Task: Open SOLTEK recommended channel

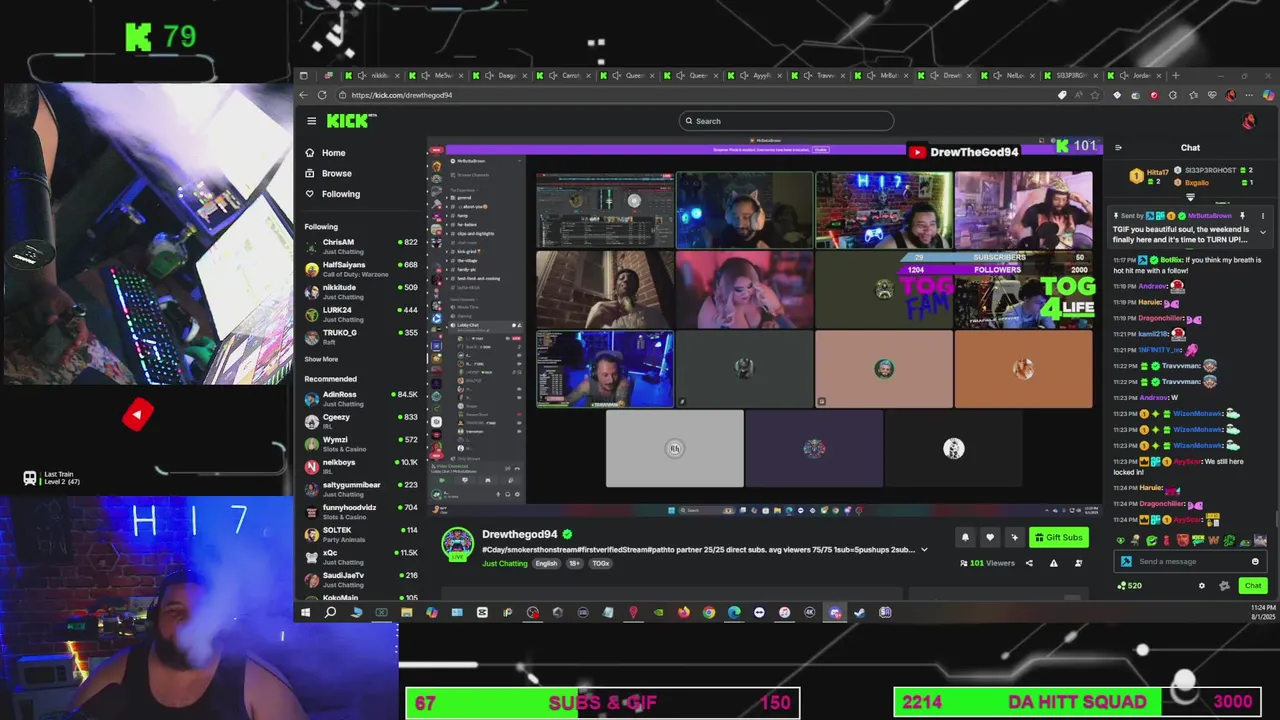Action: click(x=361, y=534)
